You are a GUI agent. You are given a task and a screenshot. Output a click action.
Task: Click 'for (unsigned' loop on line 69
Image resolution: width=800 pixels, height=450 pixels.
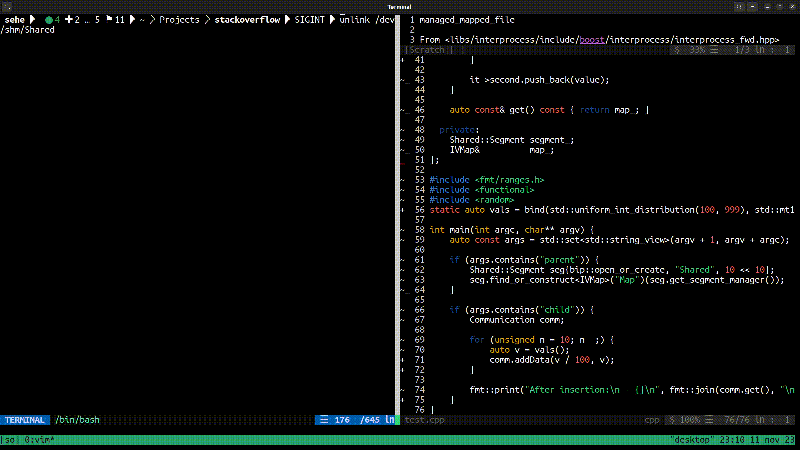point(502,340)
